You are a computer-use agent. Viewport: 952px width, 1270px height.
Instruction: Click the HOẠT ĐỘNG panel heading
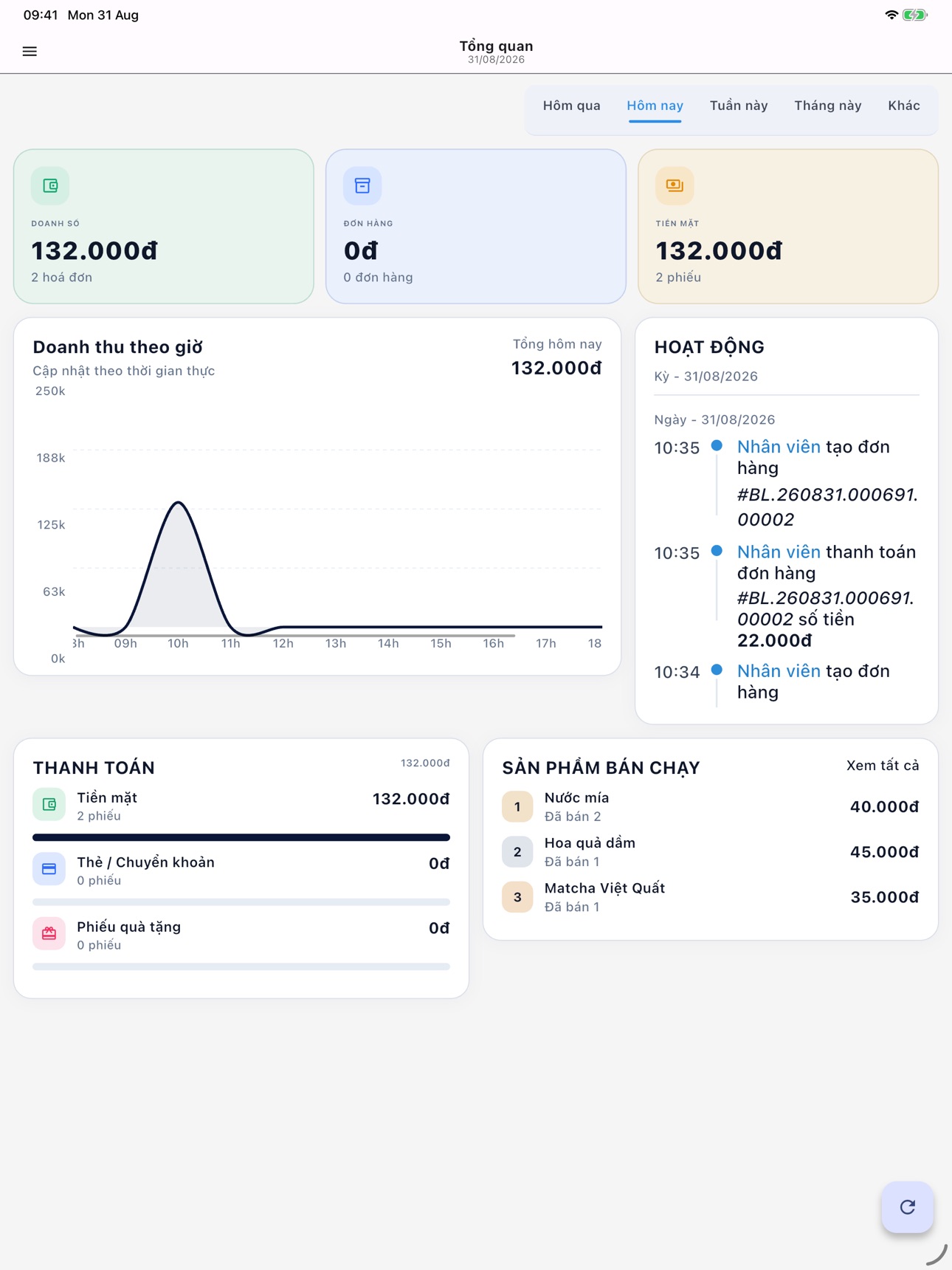709,347
